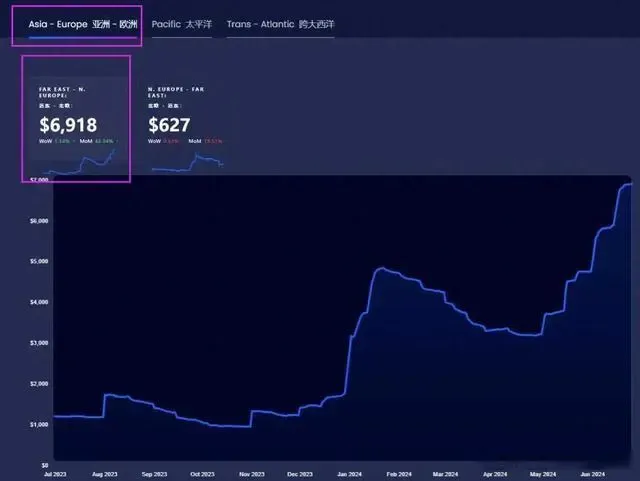
Task: Click the chart line's February 2024 peak
Action: pos(382,268)
